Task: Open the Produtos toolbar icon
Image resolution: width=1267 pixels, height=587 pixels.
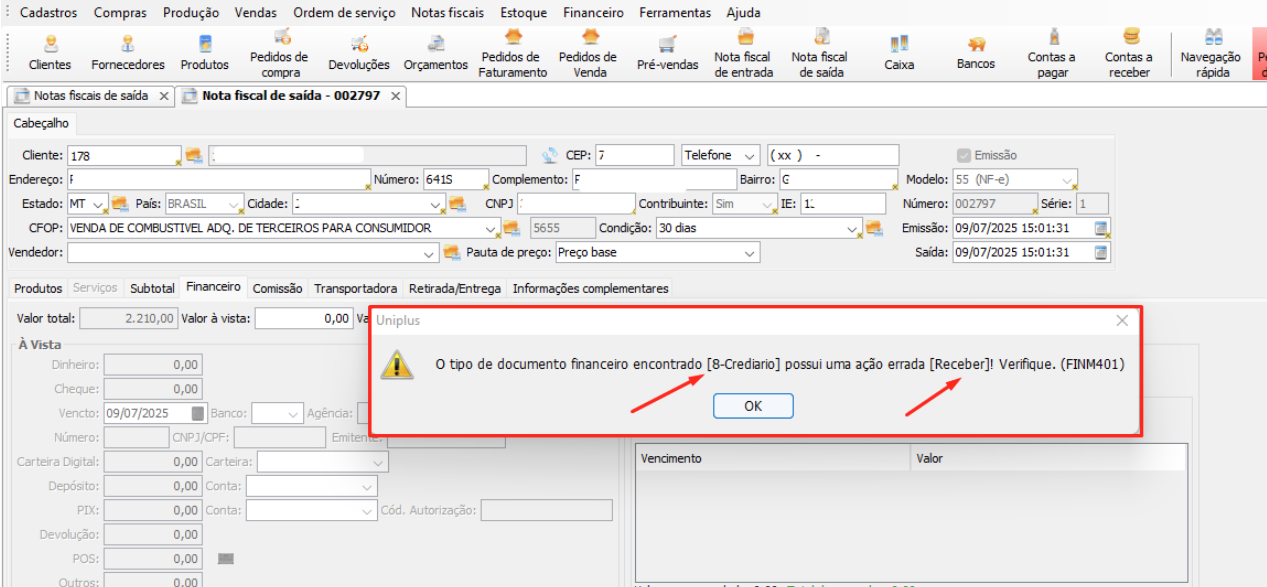Action: (205, 53)
